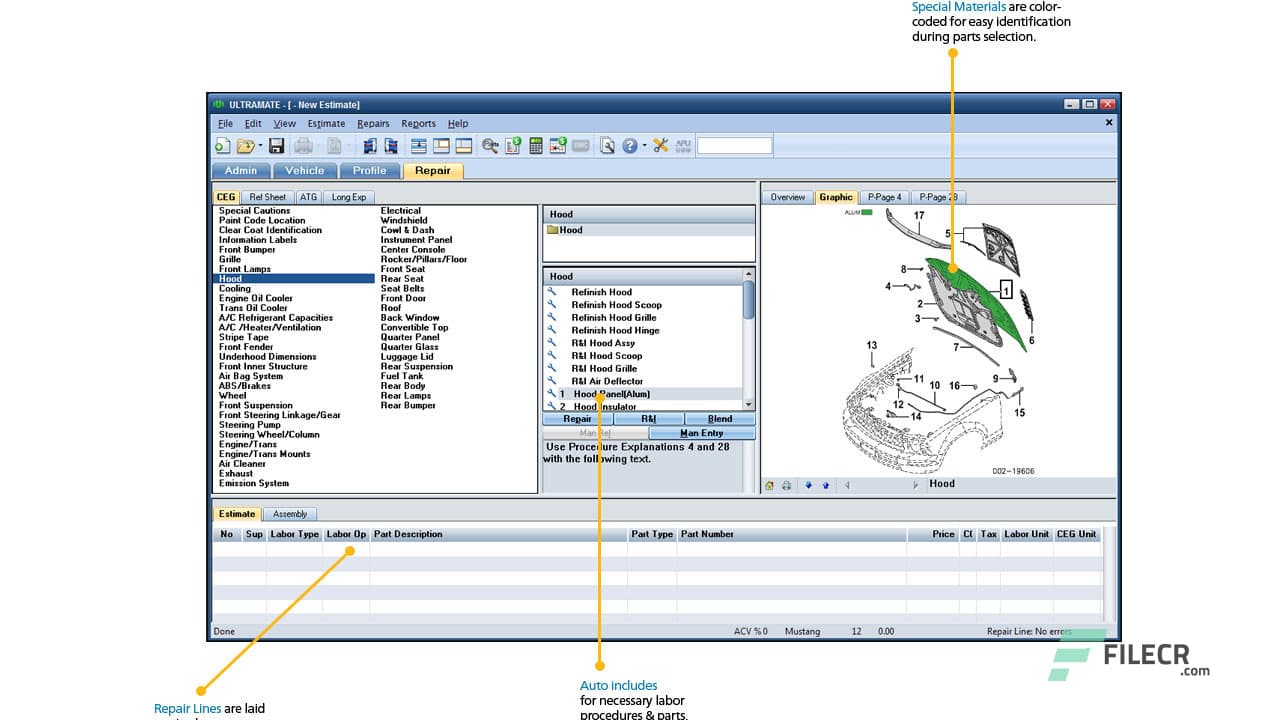This screenshot has width=1280, height=720.
Task: Click wrench icon beside Refinish Hood
Action: coord(551,292)
